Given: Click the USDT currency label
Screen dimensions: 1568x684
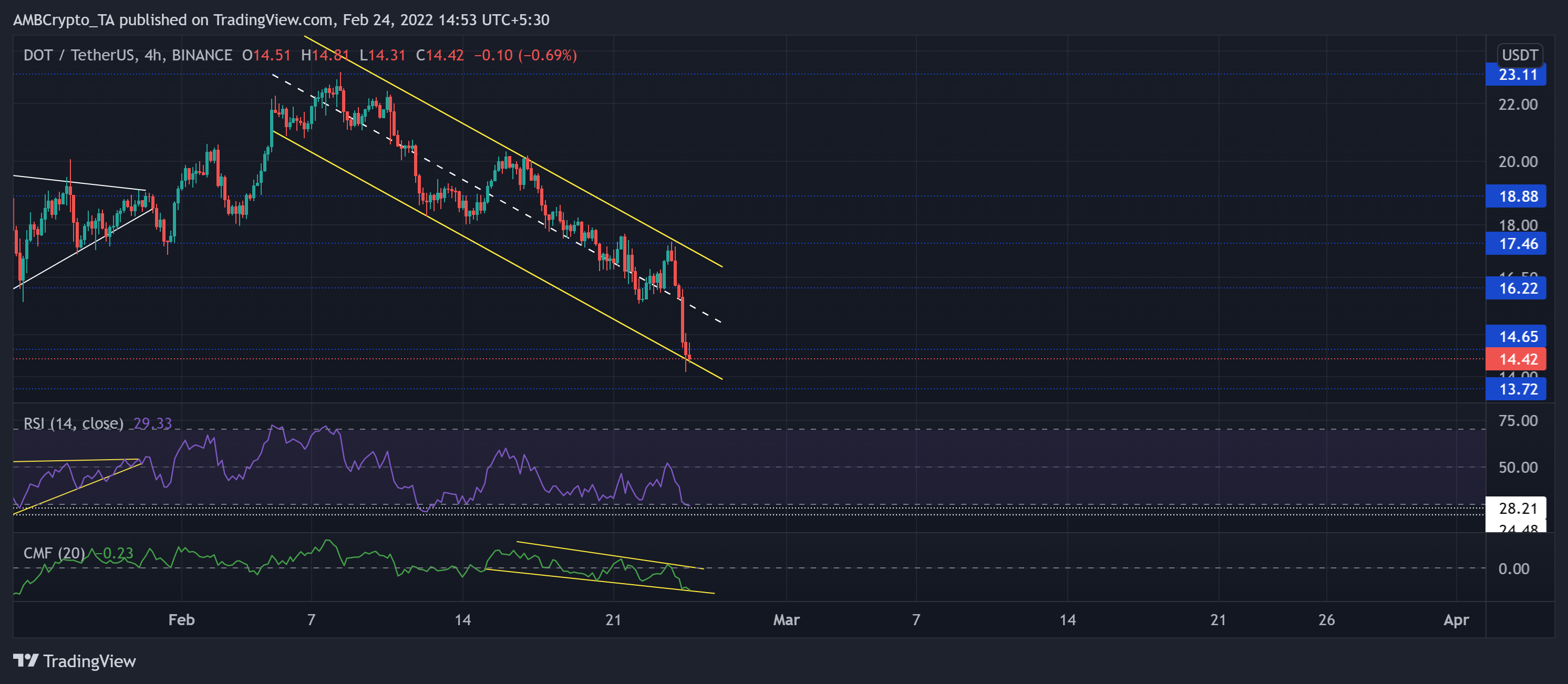Looking at the screenshot, I should click(x=1519, y=55).
